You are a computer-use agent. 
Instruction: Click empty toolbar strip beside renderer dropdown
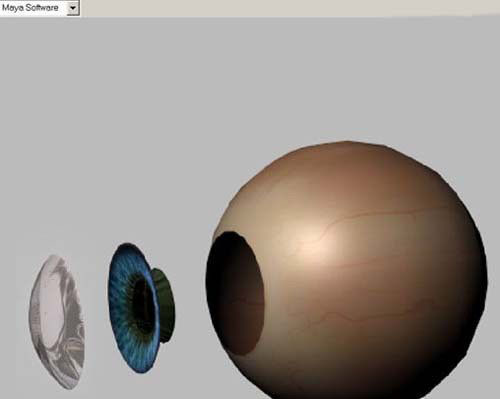(290, 7)
